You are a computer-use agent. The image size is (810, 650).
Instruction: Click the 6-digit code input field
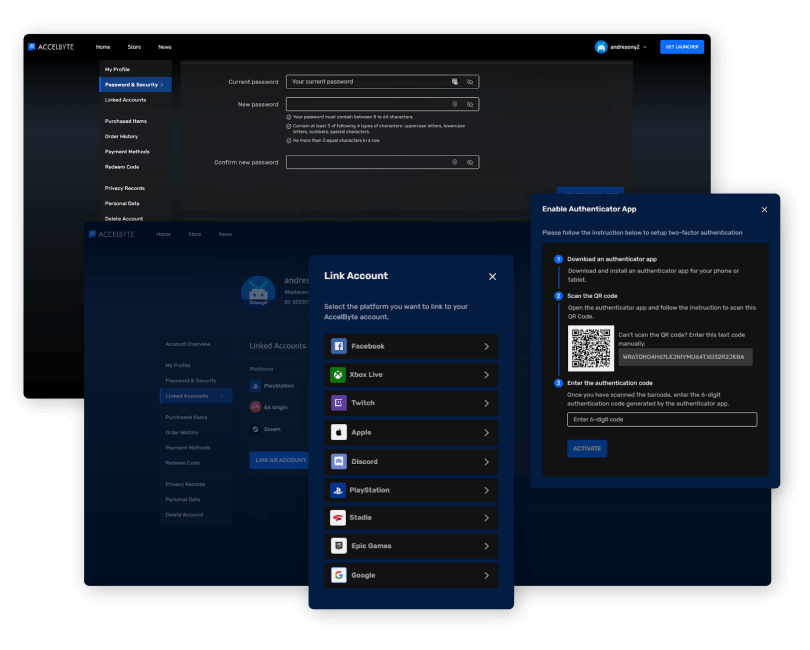[662, 420]
